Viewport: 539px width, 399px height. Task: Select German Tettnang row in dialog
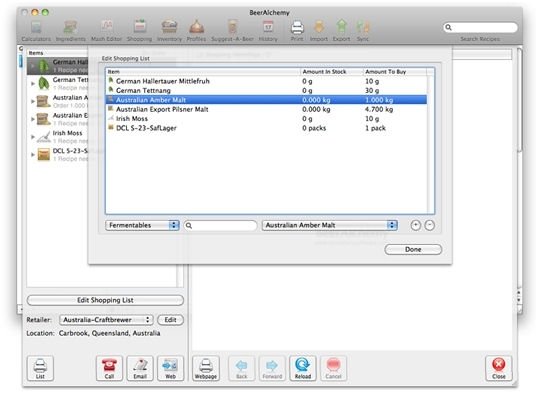click(266, 90)
